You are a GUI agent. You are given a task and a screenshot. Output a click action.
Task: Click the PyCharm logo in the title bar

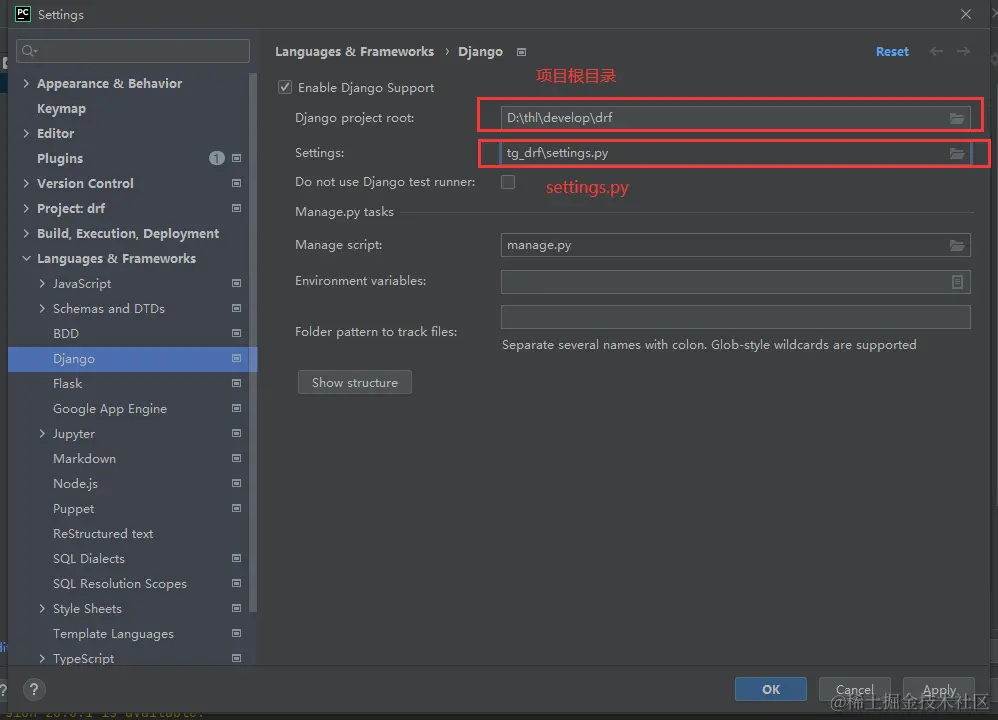point(22,14)
